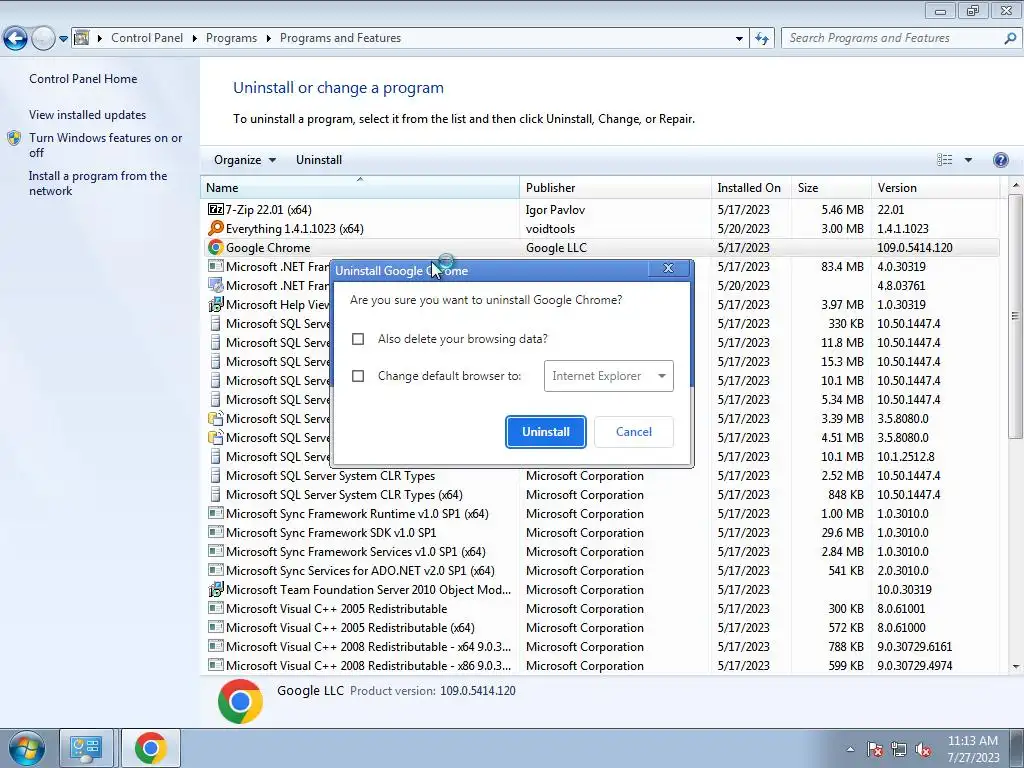Close the Uninstall Google Chrome dialog

pos(668,268)
